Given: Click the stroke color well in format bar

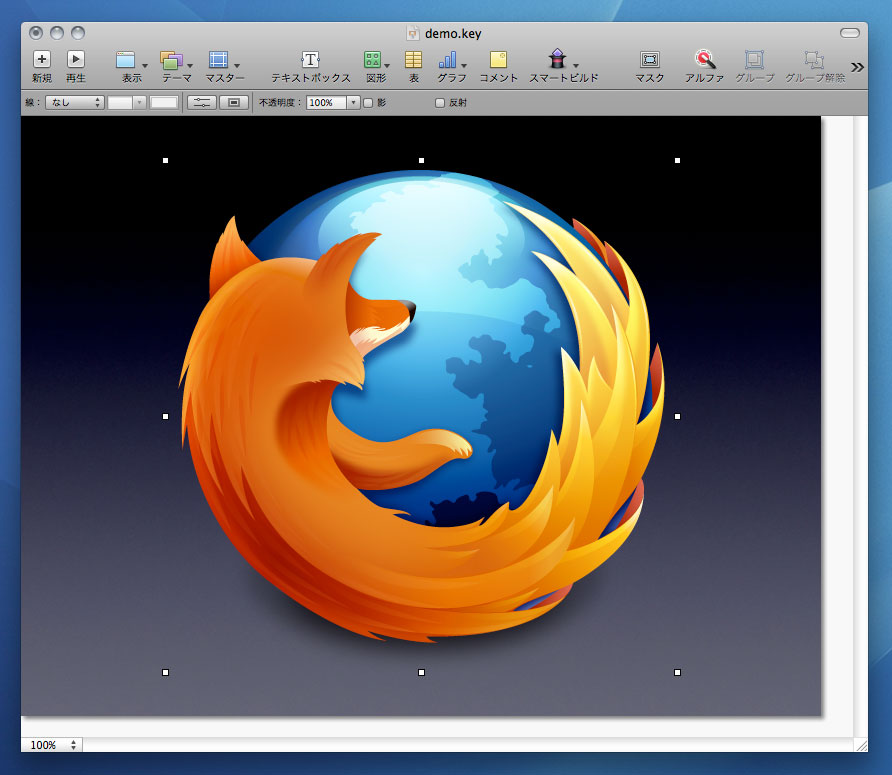Looking at the screenshot, I should pyautogui.click(x=163, y=103).
